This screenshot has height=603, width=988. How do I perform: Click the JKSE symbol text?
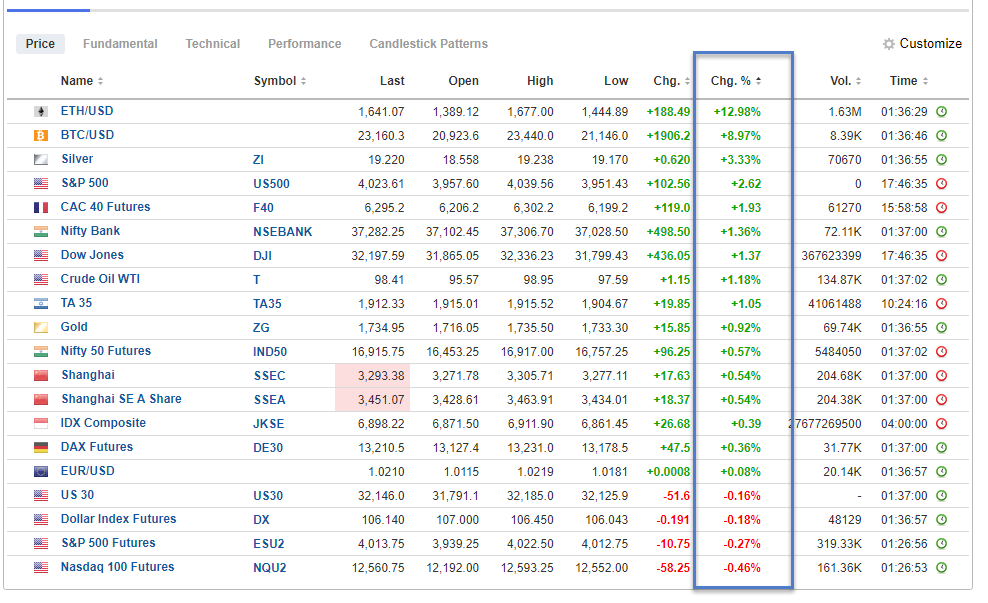point(268,424)
